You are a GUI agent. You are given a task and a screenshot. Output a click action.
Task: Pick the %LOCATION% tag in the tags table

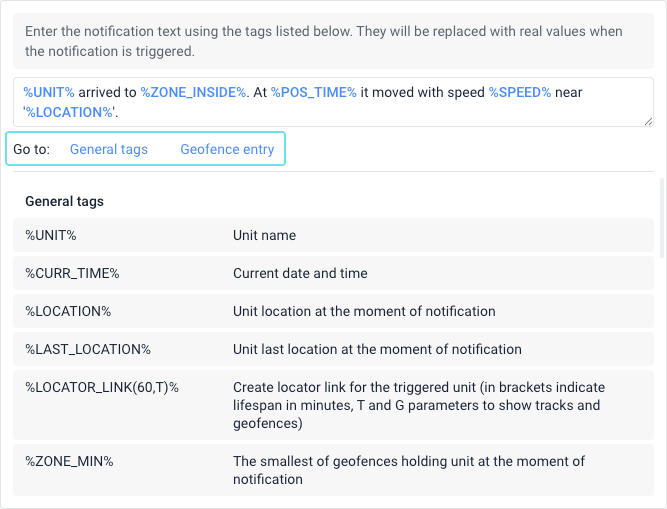[68, 311]
